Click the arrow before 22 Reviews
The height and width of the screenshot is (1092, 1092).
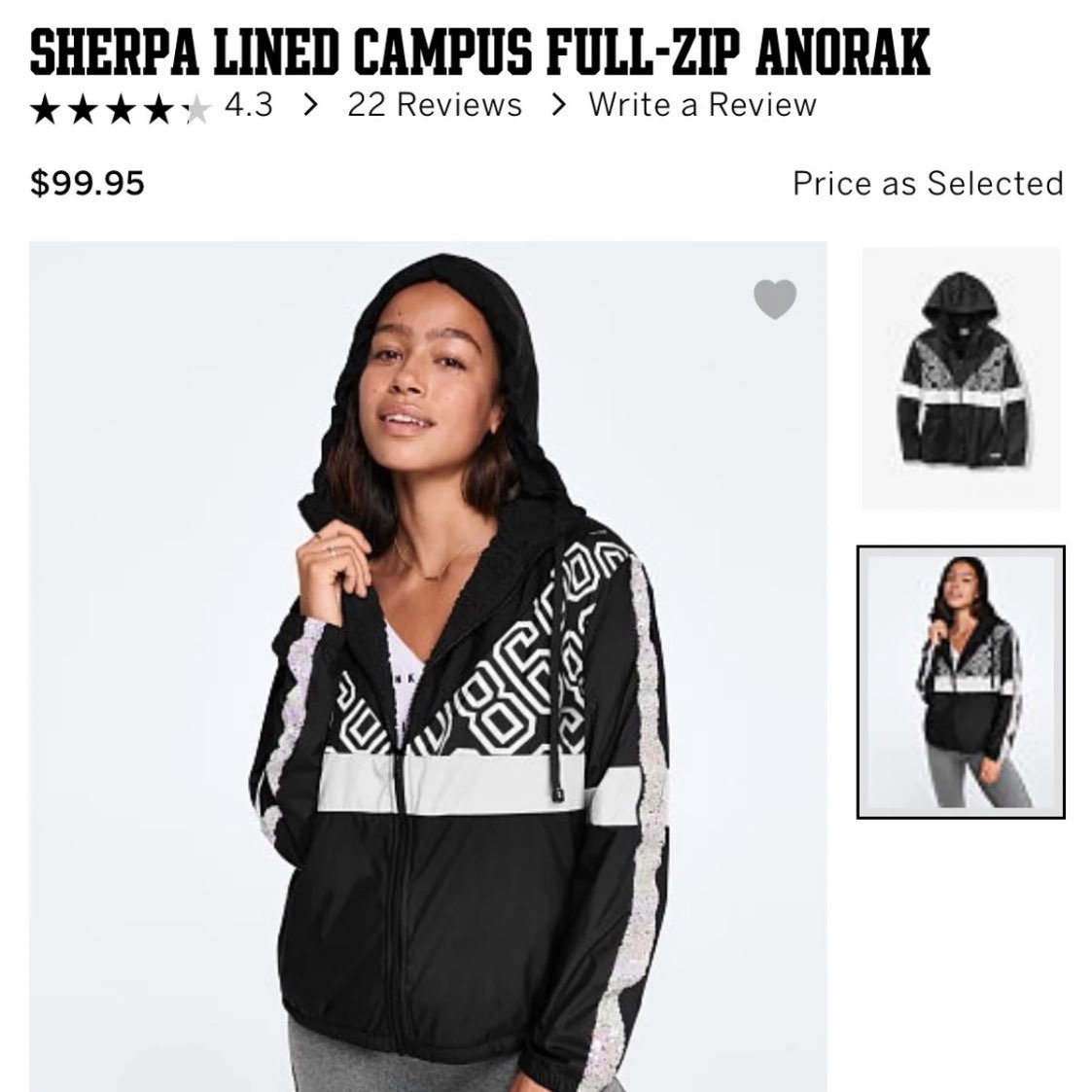(x=310, y=105)
